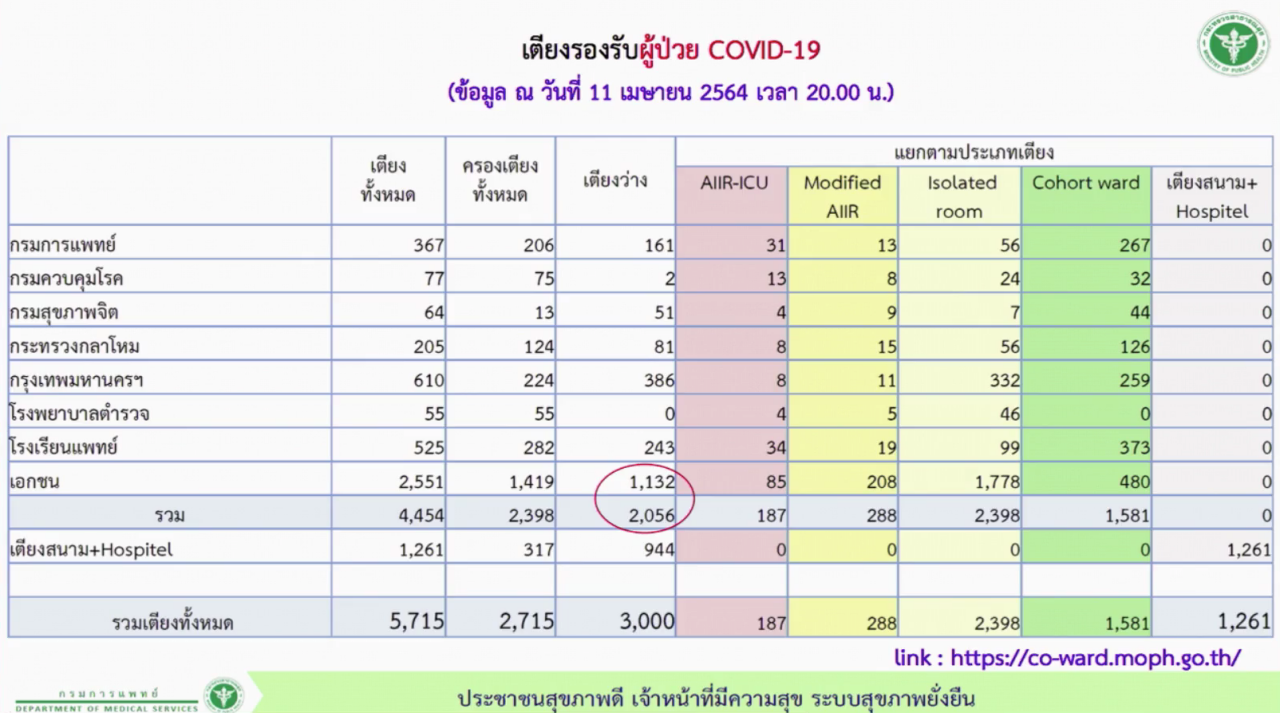The width and height of the screenshot is (1280, 713).
Task: Select the yellow Modified AIIR column header
Action: [x=842, y=196]
